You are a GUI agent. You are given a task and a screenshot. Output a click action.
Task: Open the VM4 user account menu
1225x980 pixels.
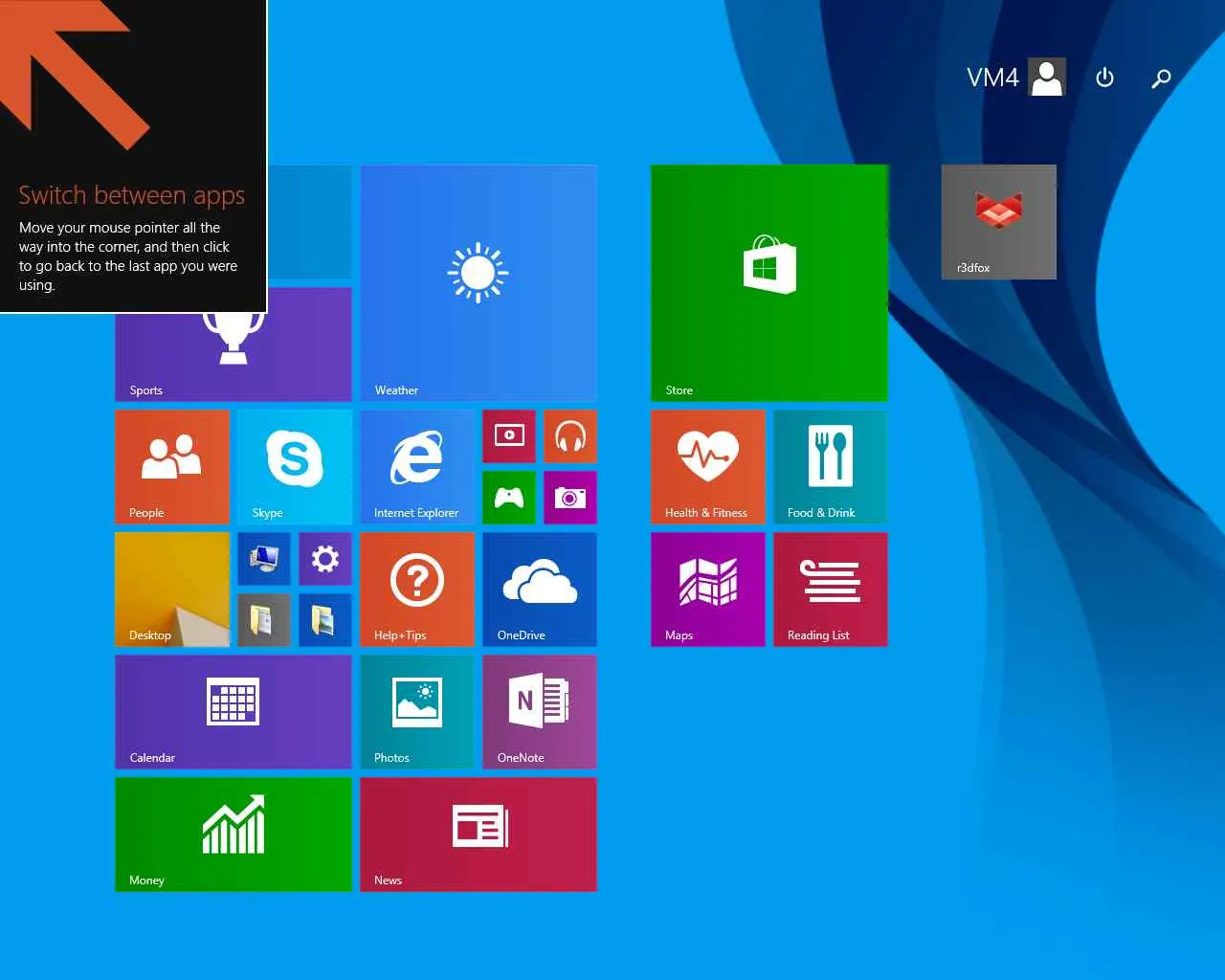[1016, 78]
